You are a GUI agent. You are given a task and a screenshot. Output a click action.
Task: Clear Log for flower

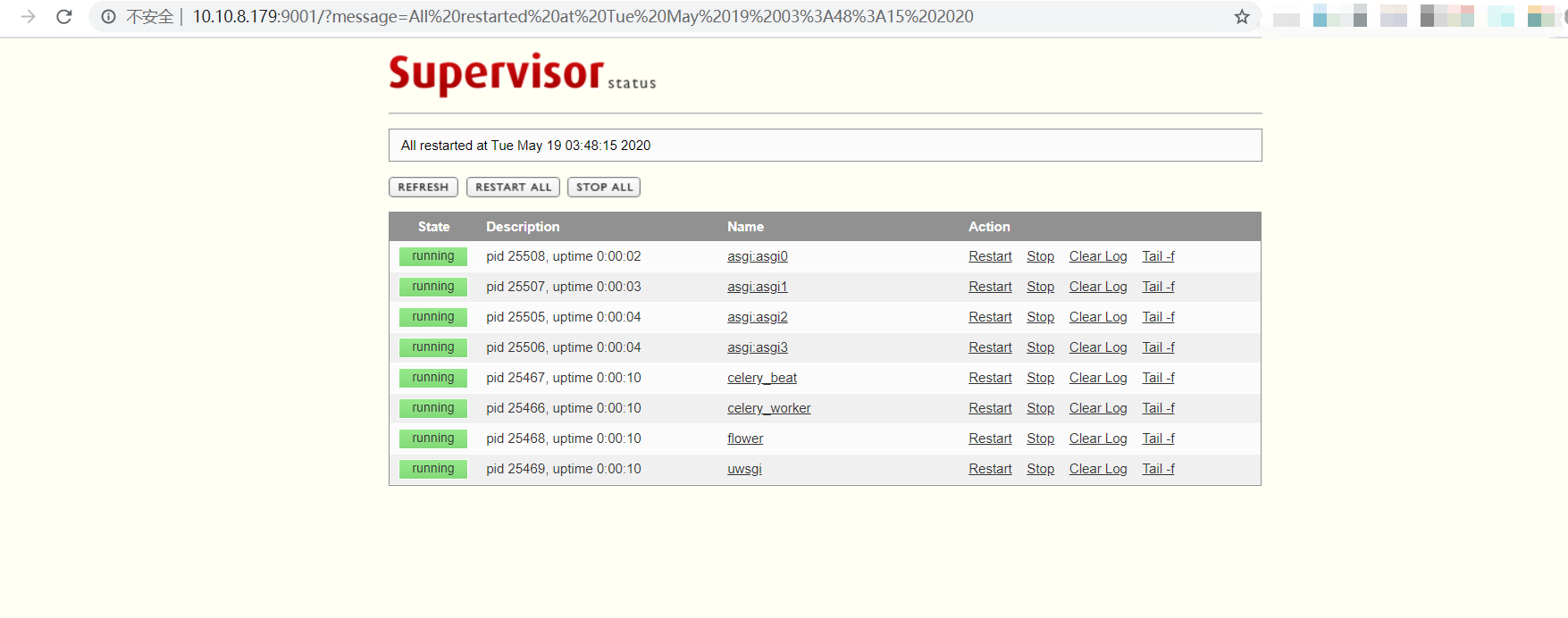1098,438
